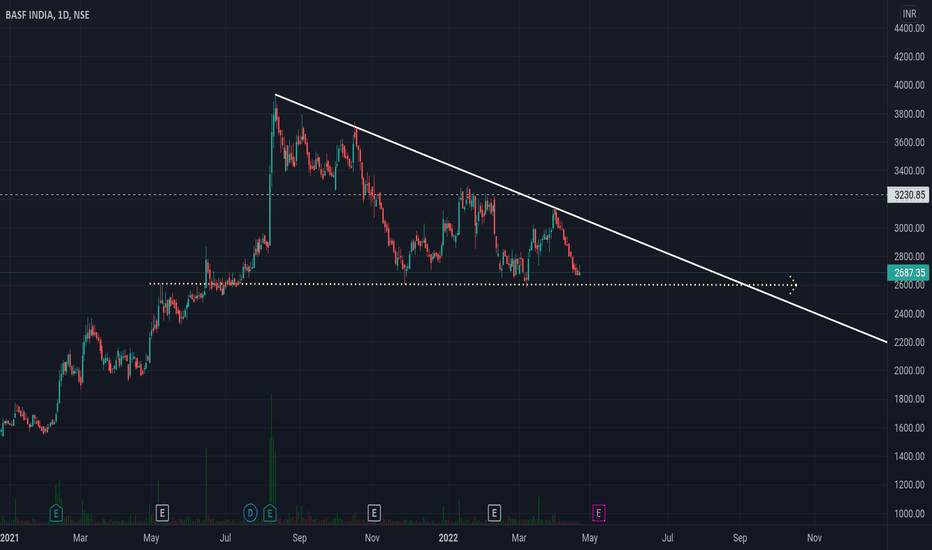
Task: Click the green earnings E marker near Mar 2021
Action: click(56, 513)
